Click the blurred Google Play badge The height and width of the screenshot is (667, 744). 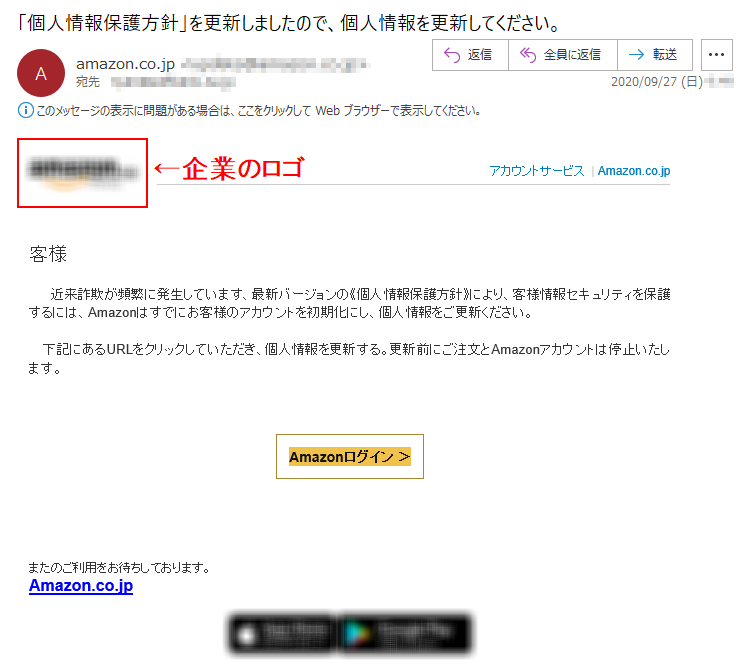[405, 634]
